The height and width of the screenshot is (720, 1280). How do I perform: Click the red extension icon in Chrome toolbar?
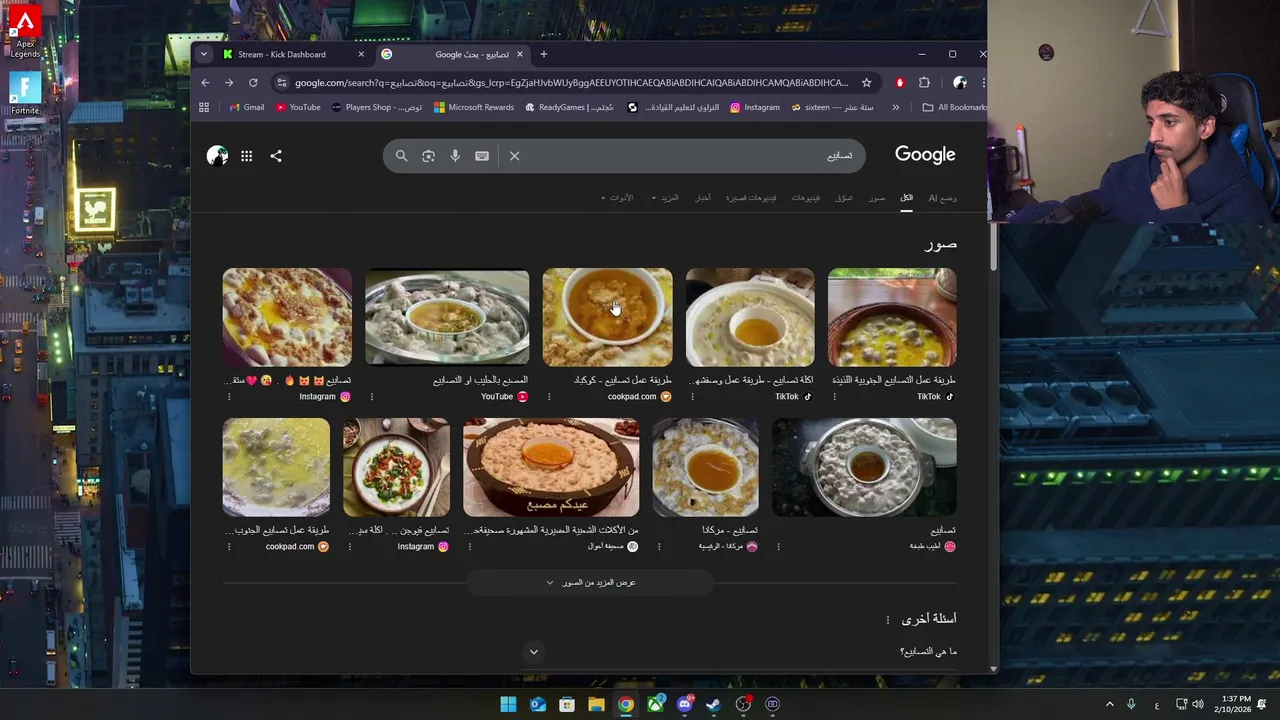pyautogui.click(x=900, y=83)
